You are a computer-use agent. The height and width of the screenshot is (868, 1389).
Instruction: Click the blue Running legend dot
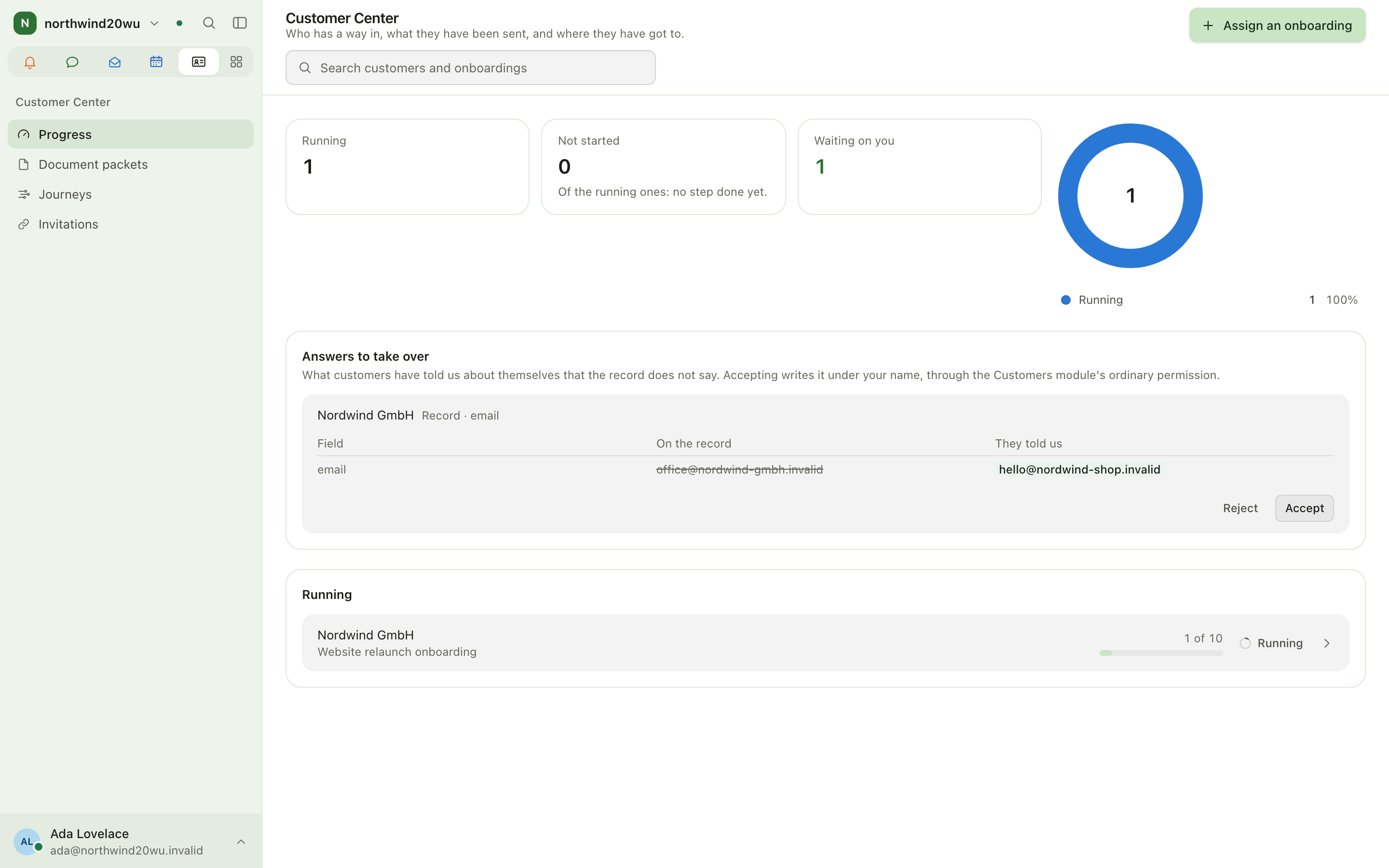pos(1066,299)
